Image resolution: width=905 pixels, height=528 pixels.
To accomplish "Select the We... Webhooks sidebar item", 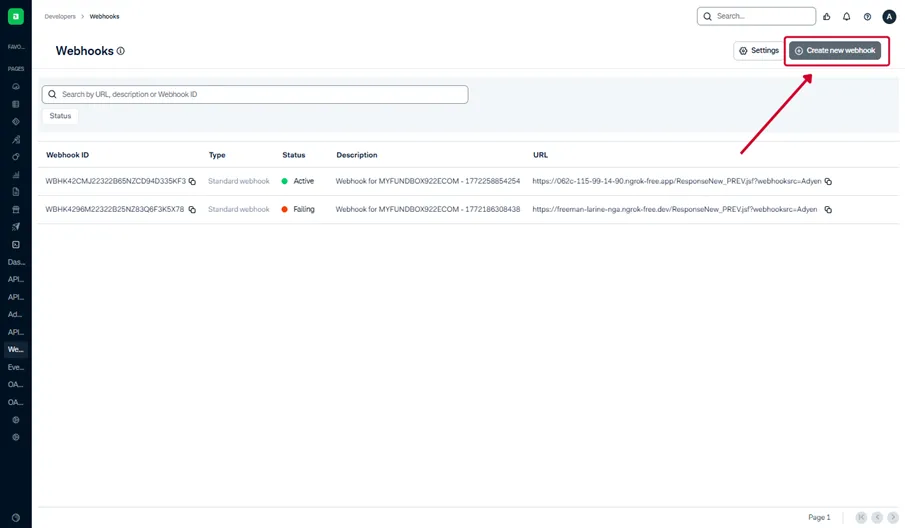I will tap(16, 349).
